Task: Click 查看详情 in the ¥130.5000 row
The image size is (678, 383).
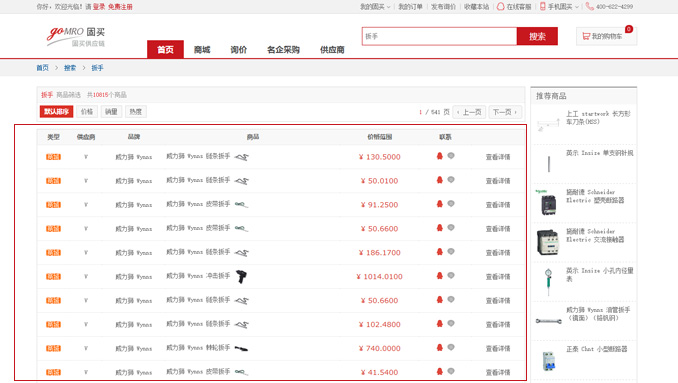Action: tap(498, 157)
